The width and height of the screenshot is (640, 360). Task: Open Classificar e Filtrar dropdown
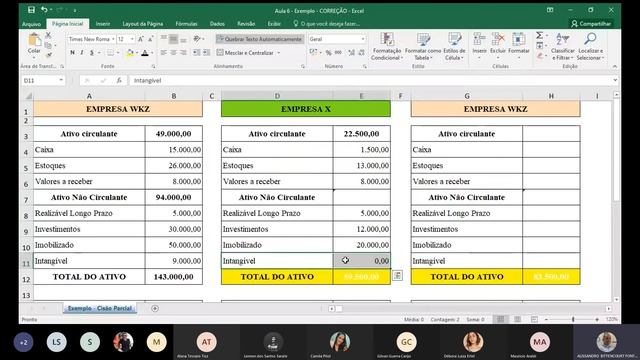(562, 46)
